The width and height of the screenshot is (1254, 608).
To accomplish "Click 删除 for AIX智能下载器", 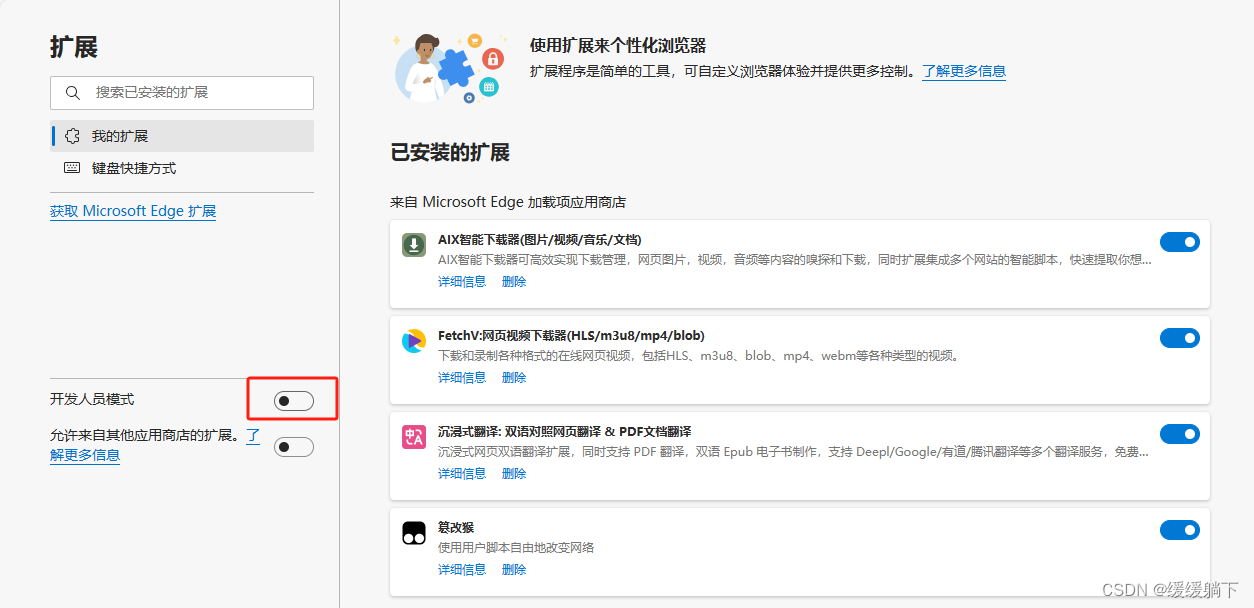I will click(514, 282).
